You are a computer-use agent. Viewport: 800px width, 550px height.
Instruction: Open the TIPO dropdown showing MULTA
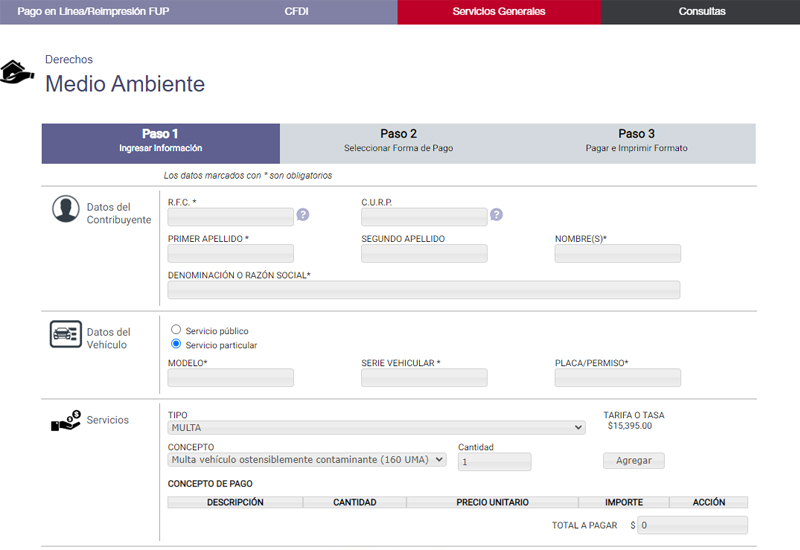coord(376,428)
